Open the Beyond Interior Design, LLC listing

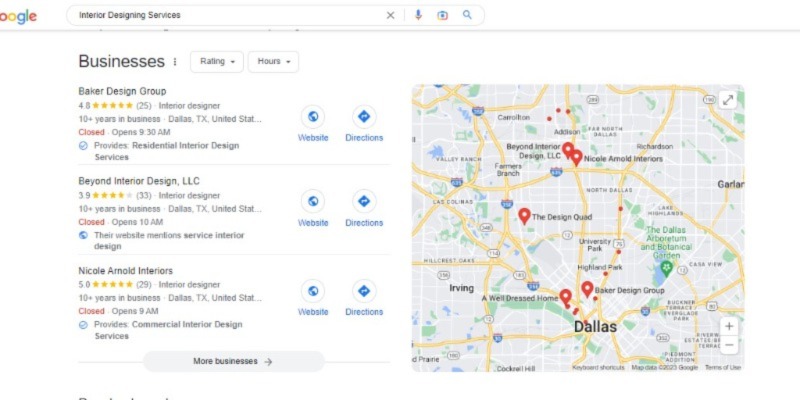click(139, 181)
